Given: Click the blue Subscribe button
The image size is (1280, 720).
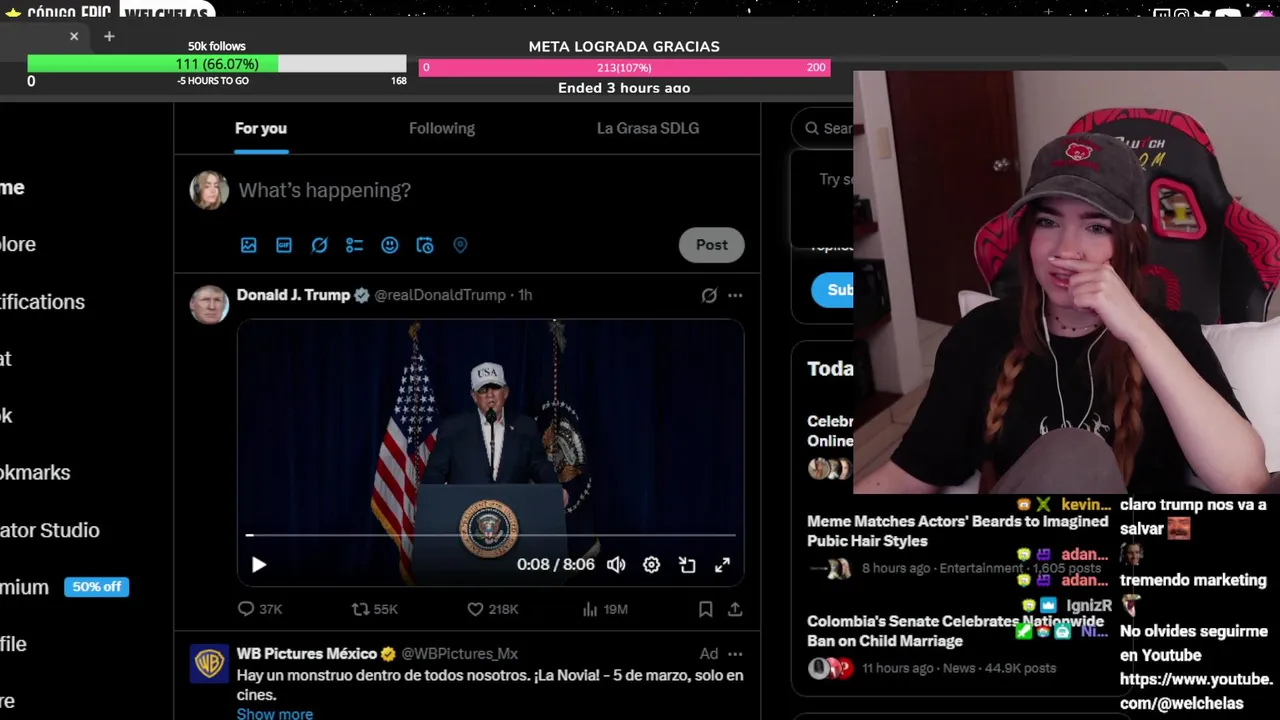Looking at the screenshot, I should click(833, 290).
